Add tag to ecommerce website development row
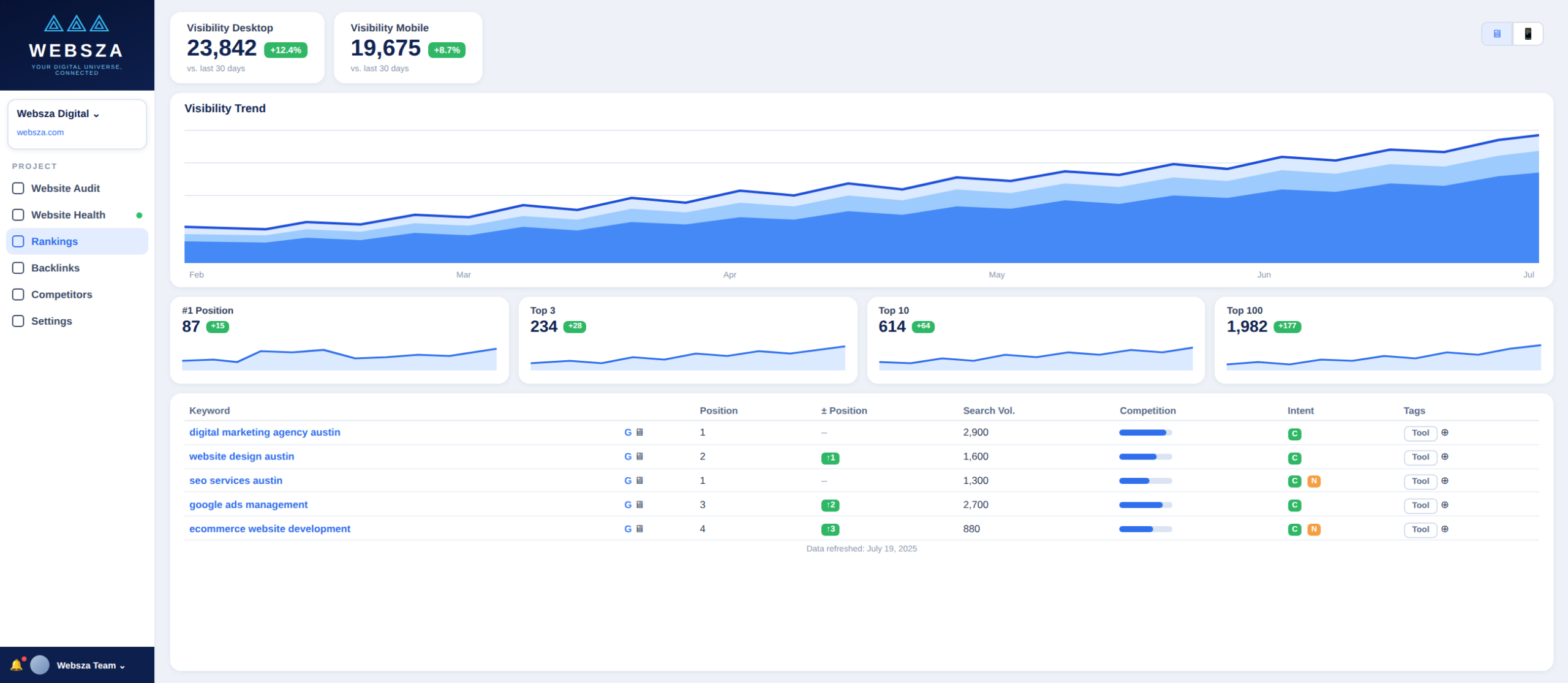Screen dimensions: 1568x683 click(x=1445, y=529)
